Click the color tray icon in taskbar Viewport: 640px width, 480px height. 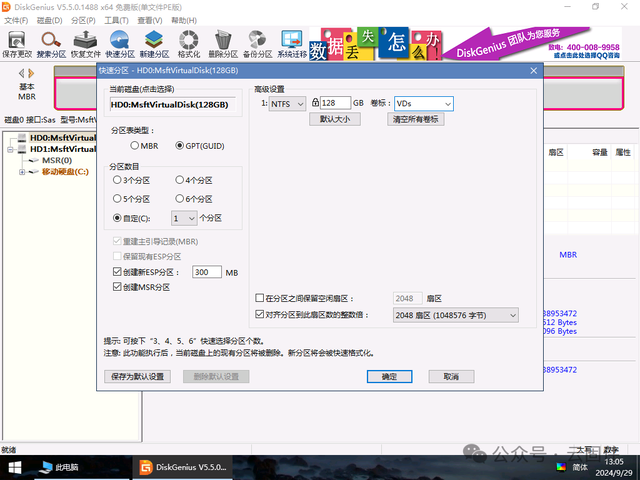(561, 467)
